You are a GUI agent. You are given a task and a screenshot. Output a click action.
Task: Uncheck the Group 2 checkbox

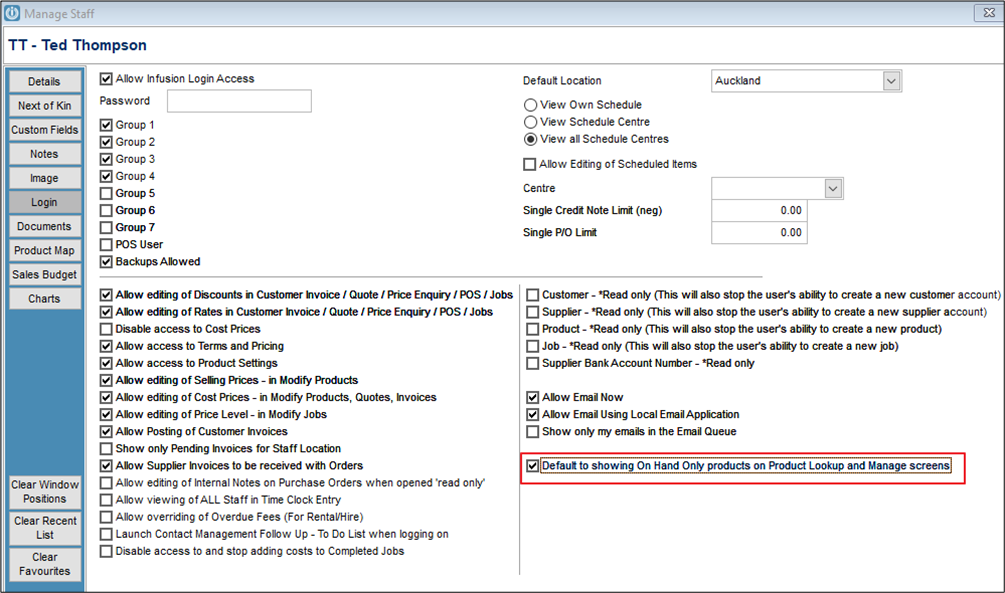click(106, 142)
